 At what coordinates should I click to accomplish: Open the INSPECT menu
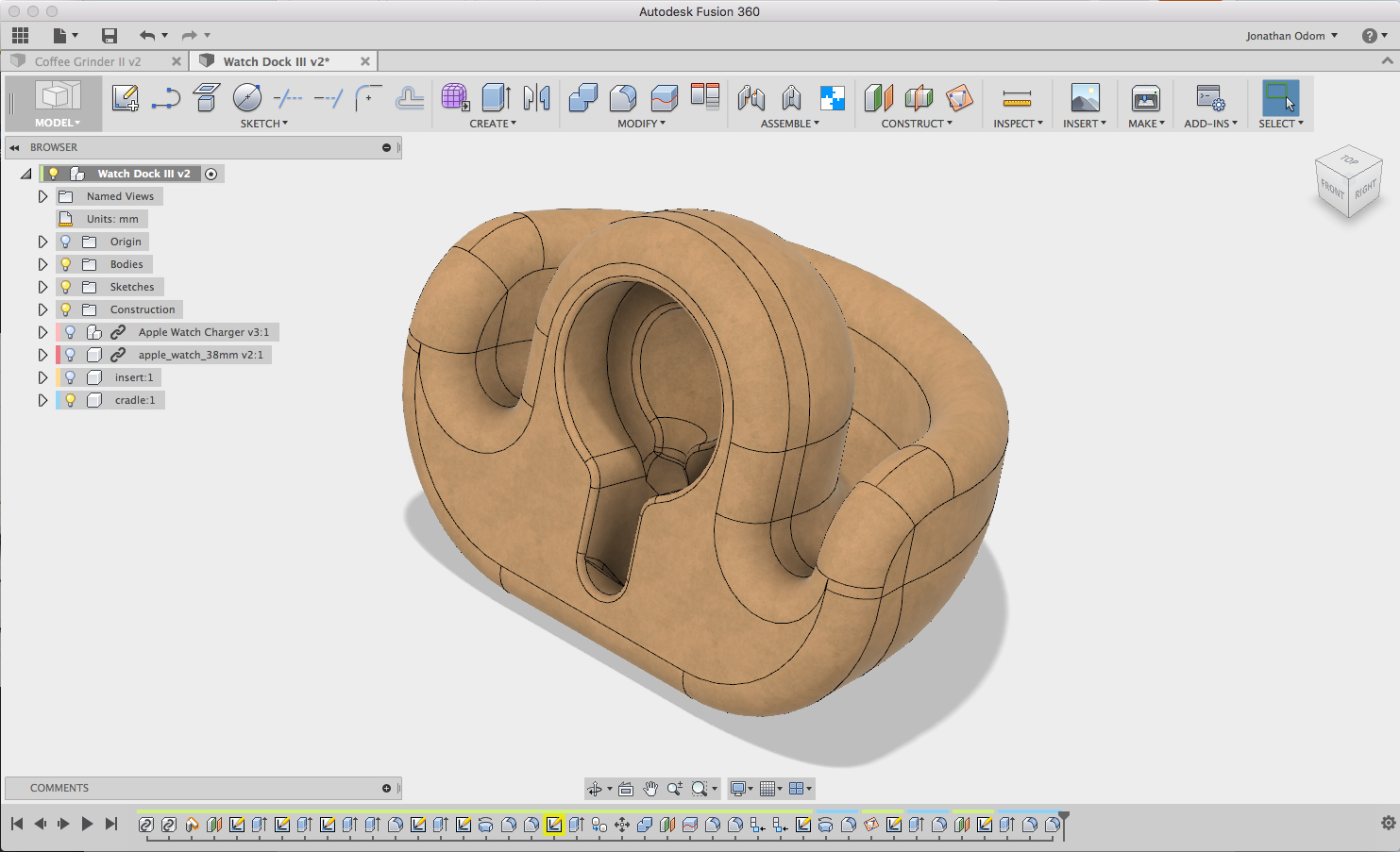tap(1018, 124)
